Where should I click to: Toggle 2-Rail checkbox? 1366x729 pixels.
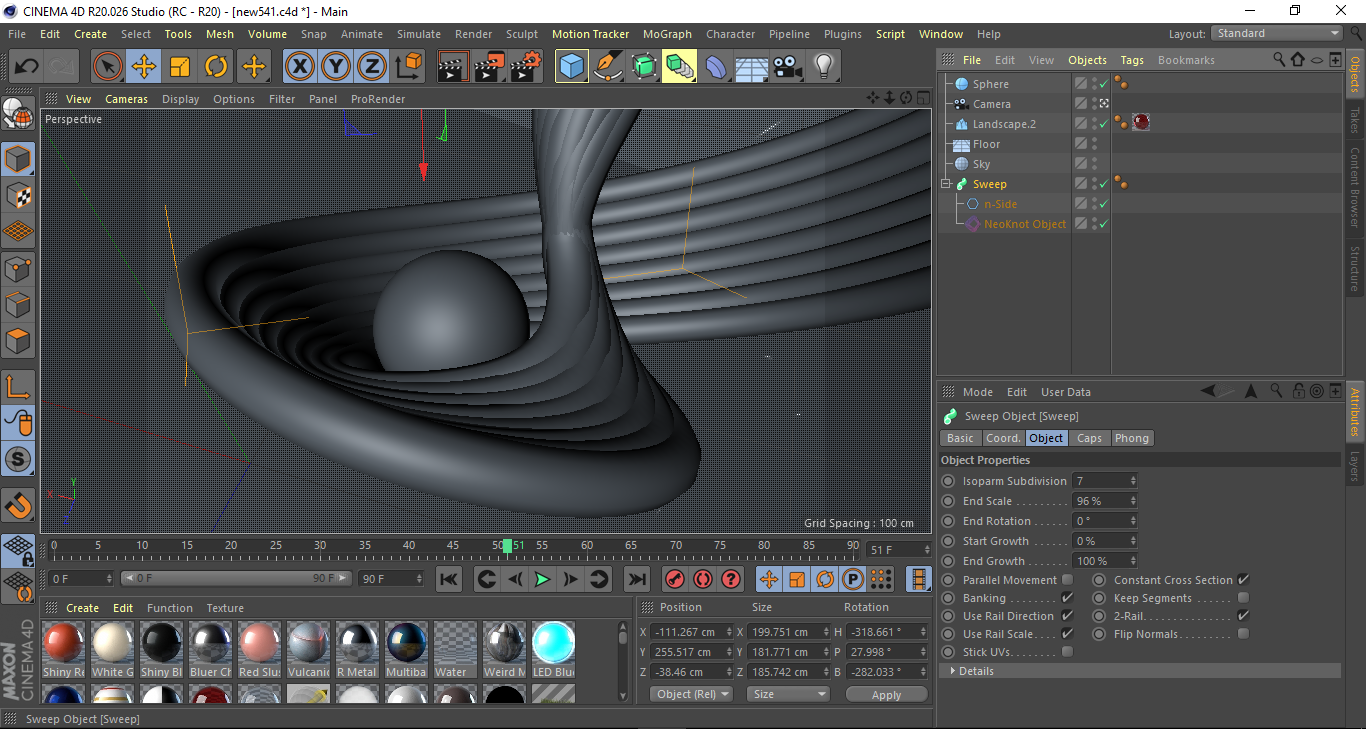(x=1243, y=616)
